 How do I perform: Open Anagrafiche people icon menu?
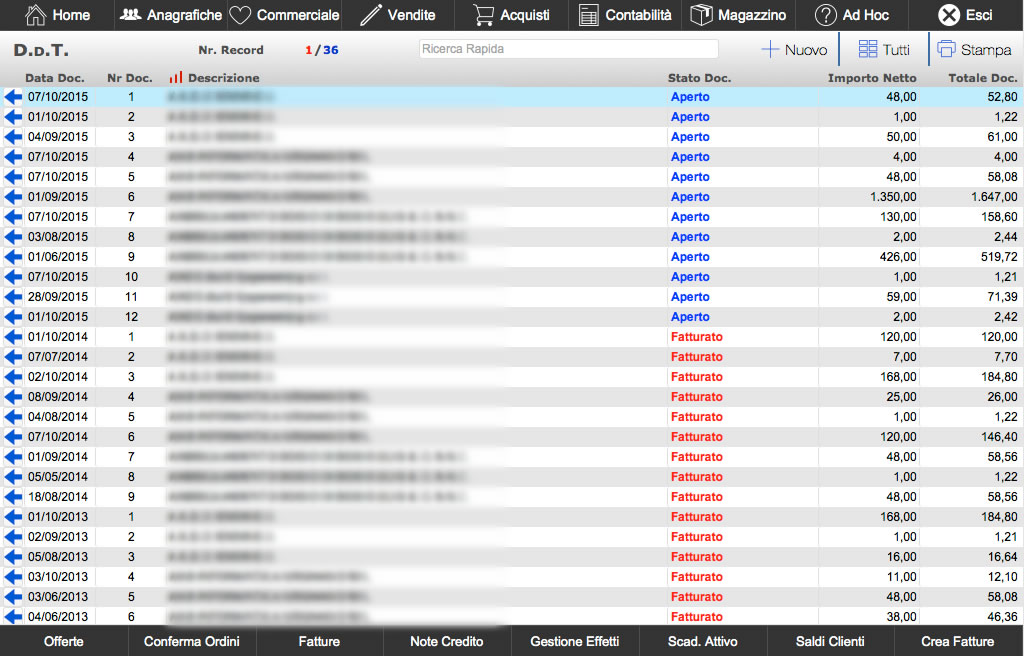pos(131,15)
